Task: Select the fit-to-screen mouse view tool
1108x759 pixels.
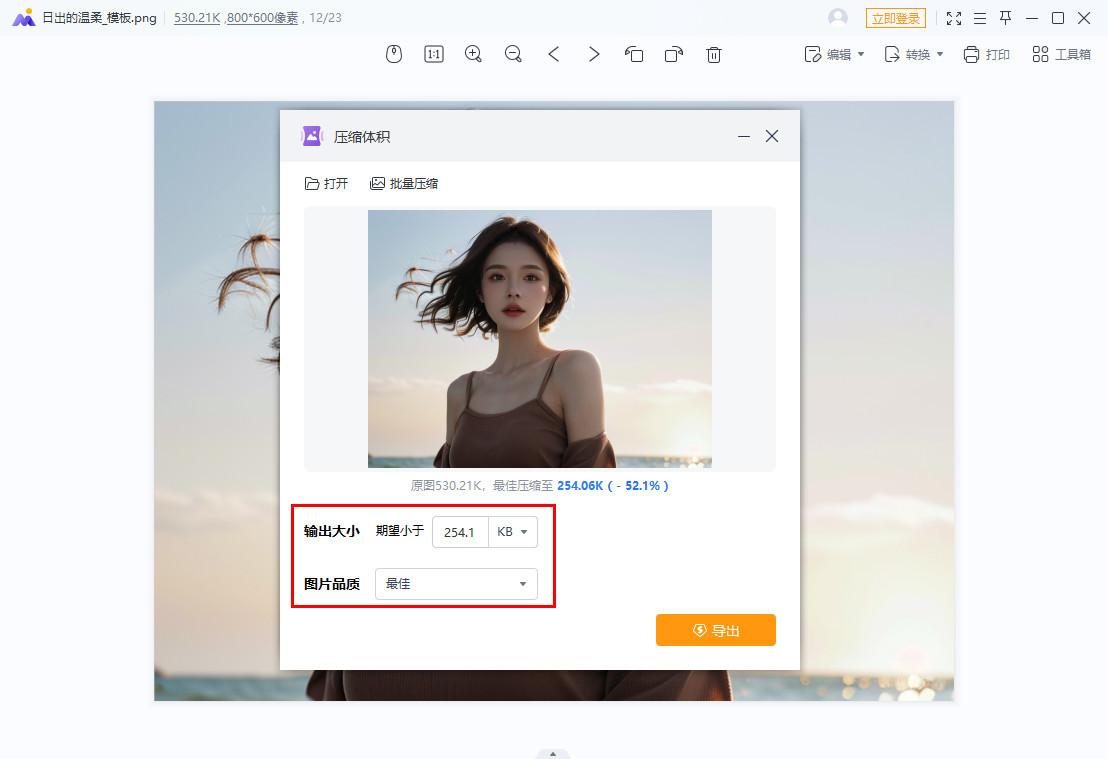Action: [x=393, y=54]
